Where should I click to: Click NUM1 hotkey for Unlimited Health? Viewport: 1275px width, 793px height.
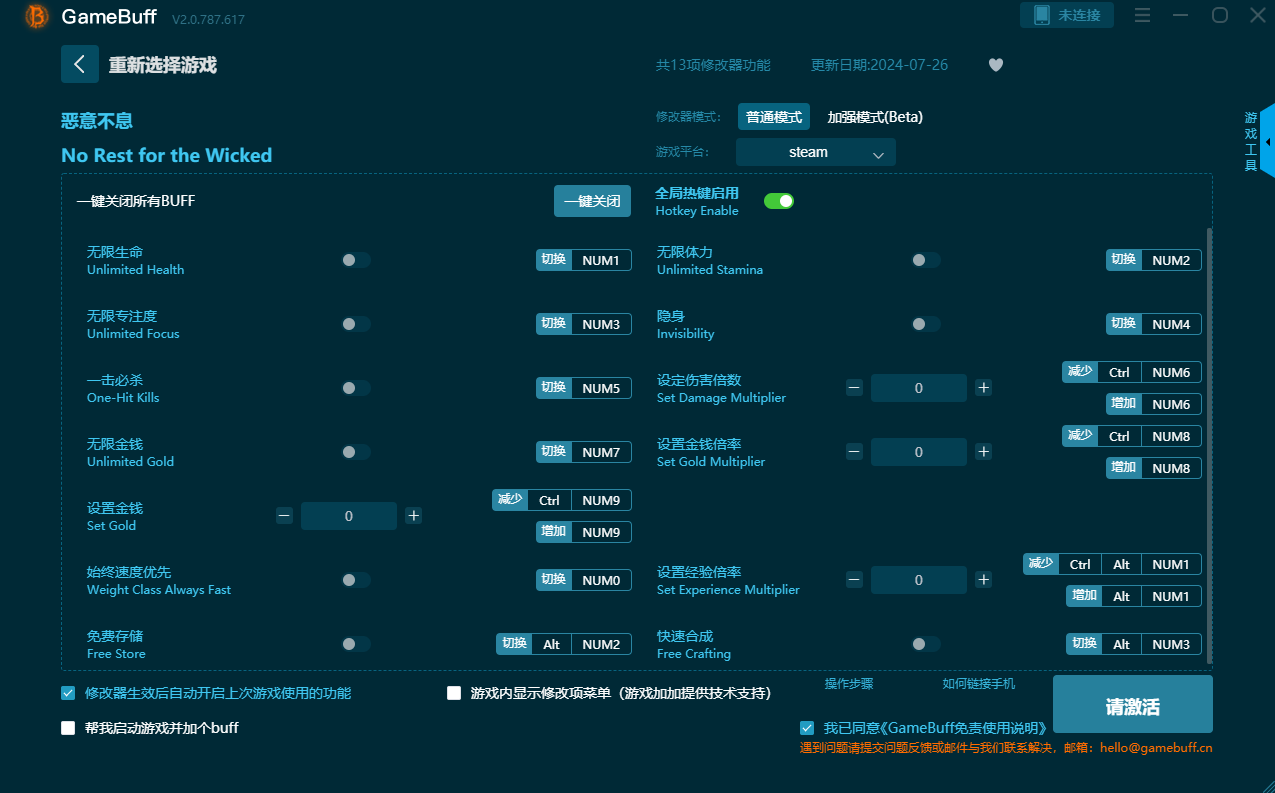(x=601, y=260)
